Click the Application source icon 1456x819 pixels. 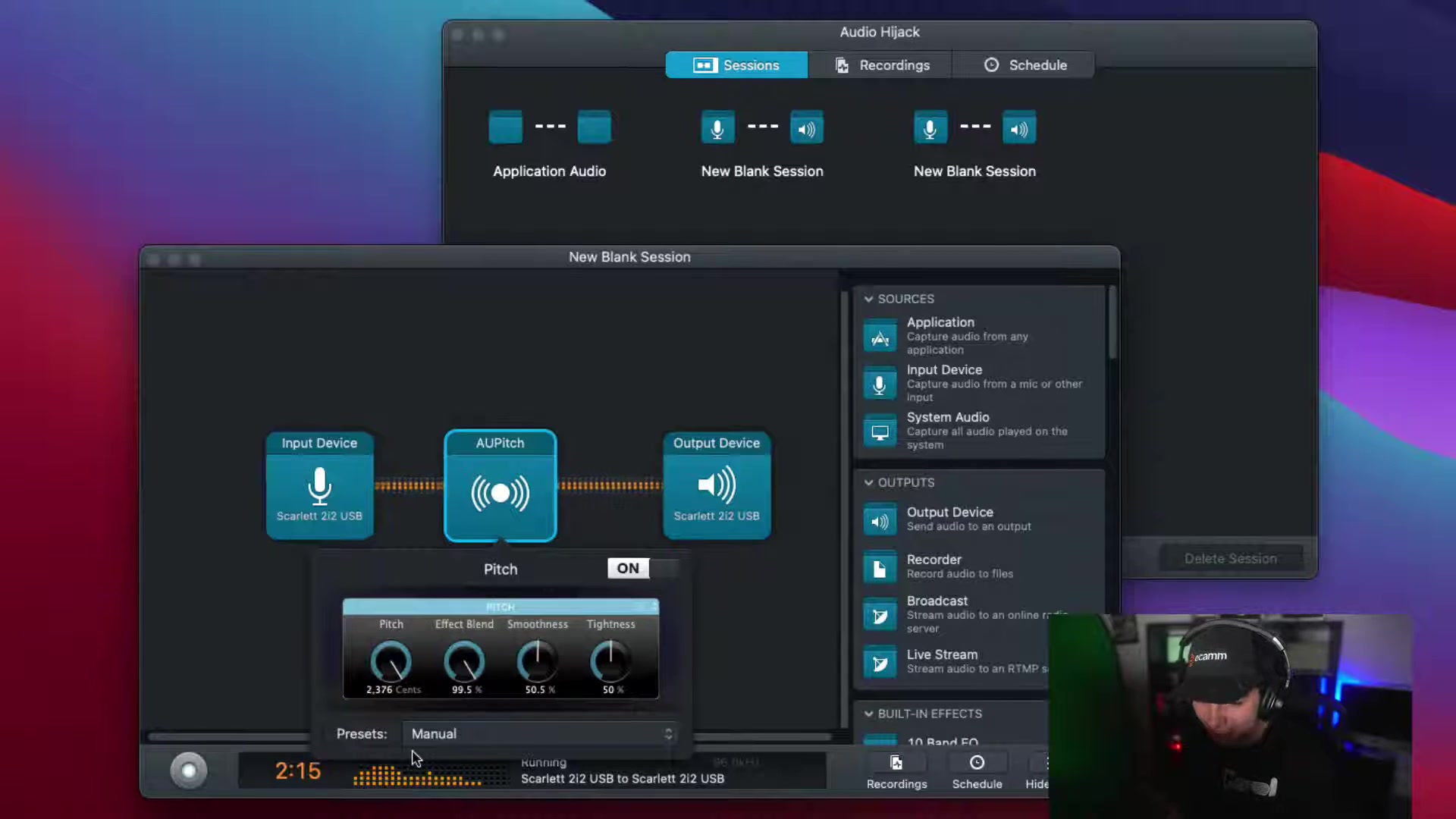coord(880,337)
